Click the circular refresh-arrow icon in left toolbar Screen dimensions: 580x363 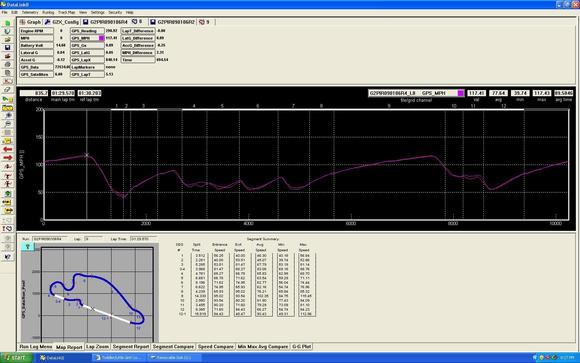click(7, 31)
